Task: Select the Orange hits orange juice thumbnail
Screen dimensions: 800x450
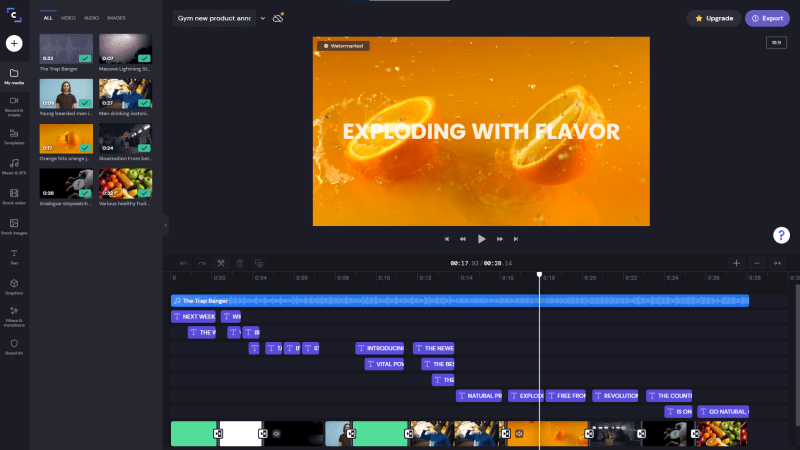Action: tap(67, 138)
